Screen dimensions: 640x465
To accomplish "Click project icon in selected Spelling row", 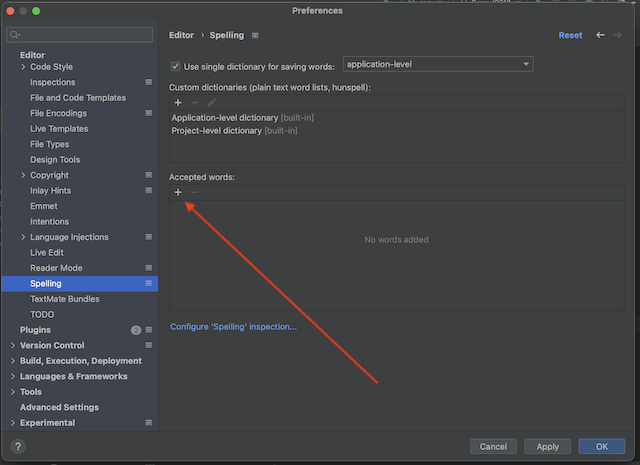I will tap(149, 283).
